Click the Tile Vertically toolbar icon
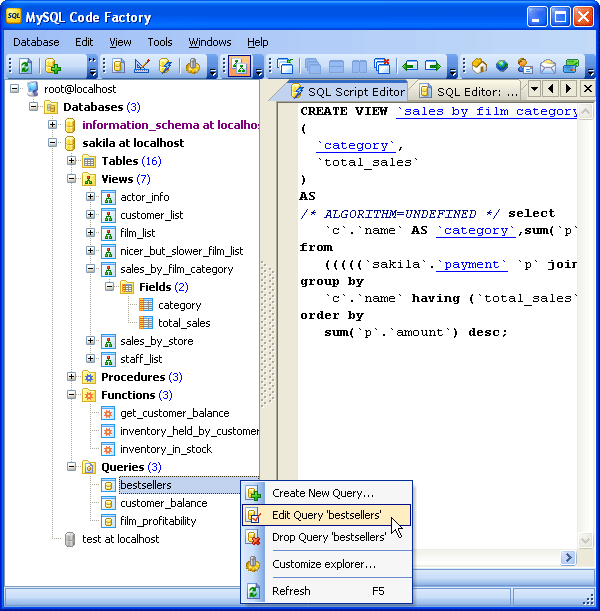Viewport: 600px width, 611px height. click(x=359, y=67)
